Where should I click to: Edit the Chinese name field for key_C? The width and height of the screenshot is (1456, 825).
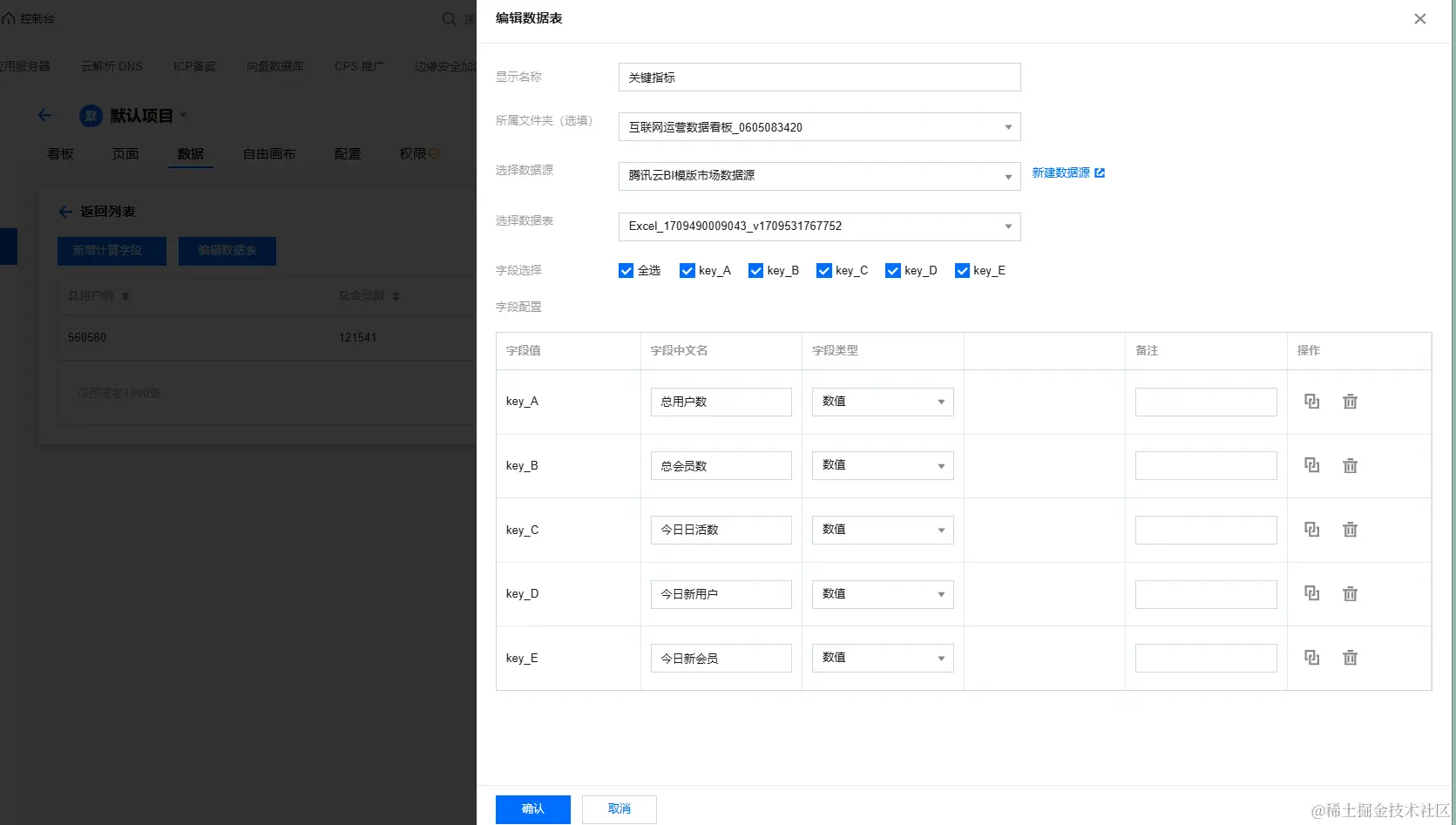click(x=721, y=530)
